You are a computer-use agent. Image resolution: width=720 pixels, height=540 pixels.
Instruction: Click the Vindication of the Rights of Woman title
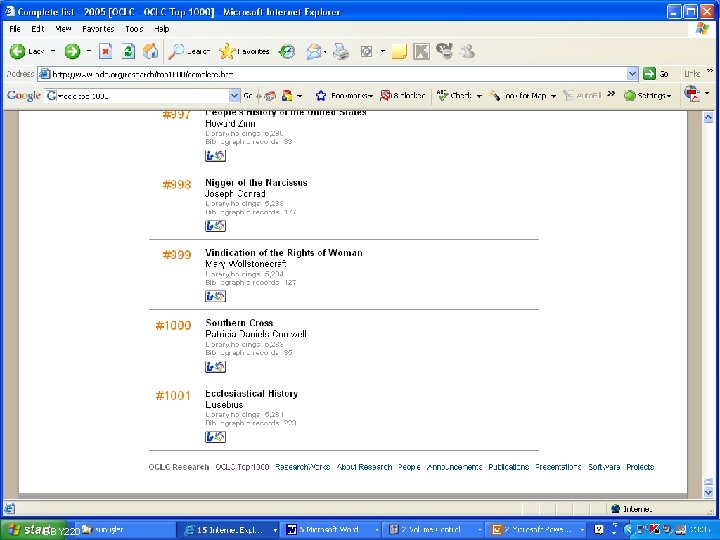284,253
